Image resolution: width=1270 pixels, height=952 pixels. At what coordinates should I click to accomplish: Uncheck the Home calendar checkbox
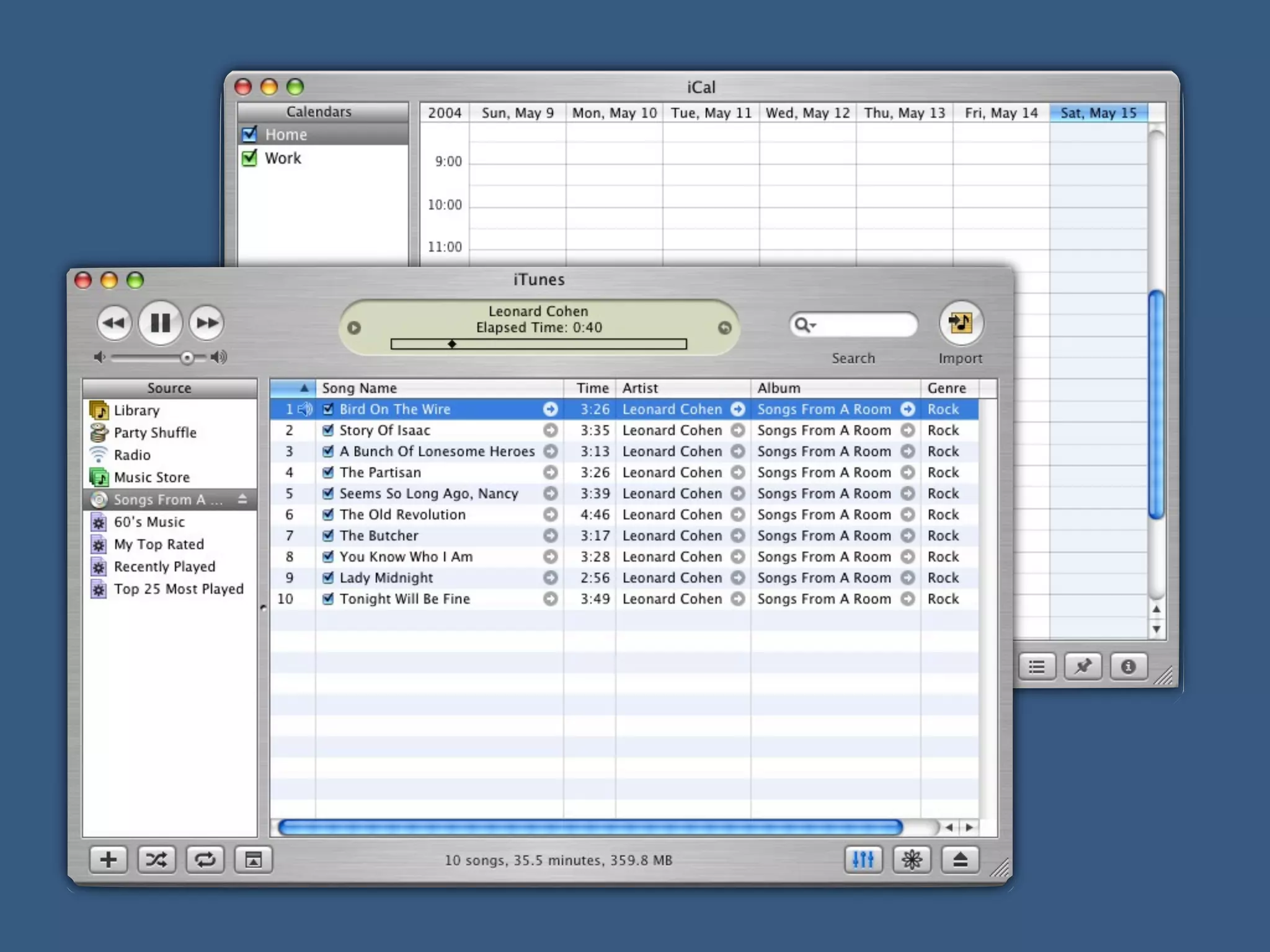pyautogui.click(x=250, y=134)
